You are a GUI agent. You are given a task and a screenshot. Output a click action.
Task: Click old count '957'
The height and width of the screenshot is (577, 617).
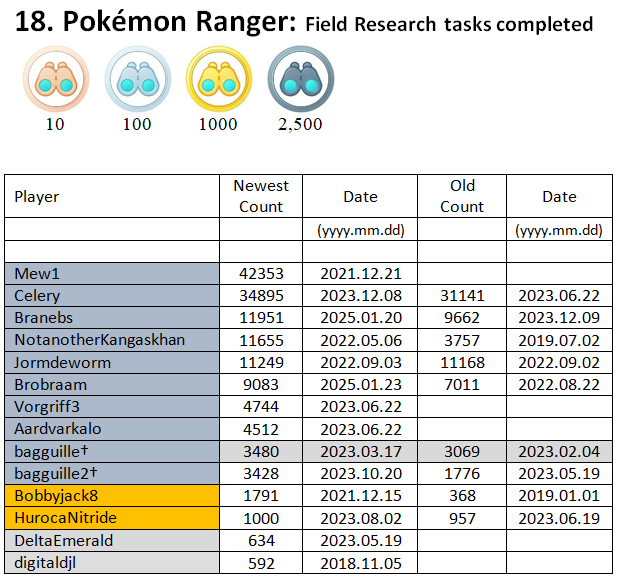pyautogui.click(x=462, y=518)
